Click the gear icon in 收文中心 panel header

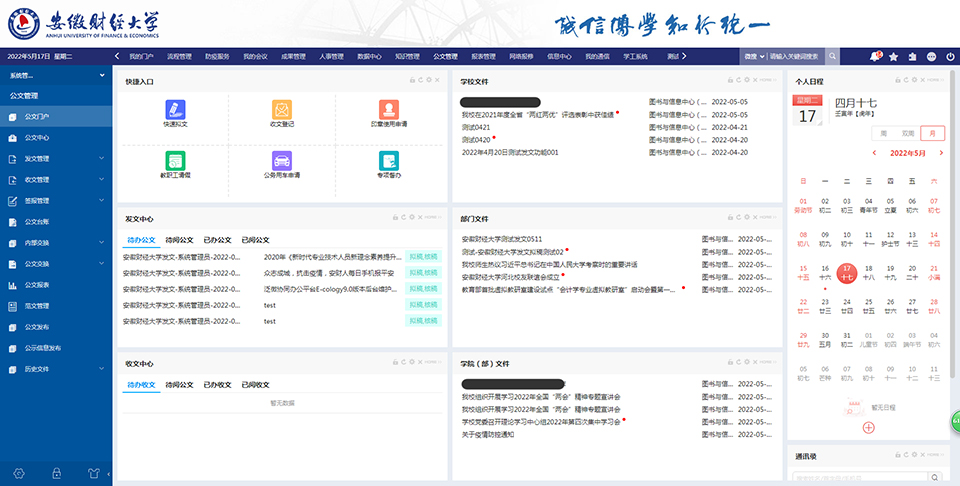[412, 362]
